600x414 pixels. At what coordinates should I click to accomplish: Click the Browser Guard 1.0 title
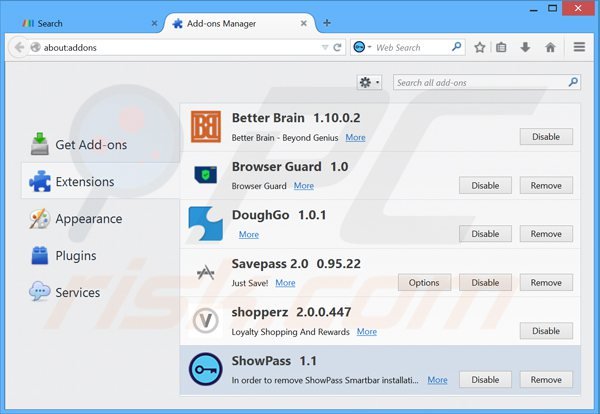point(290,166)
